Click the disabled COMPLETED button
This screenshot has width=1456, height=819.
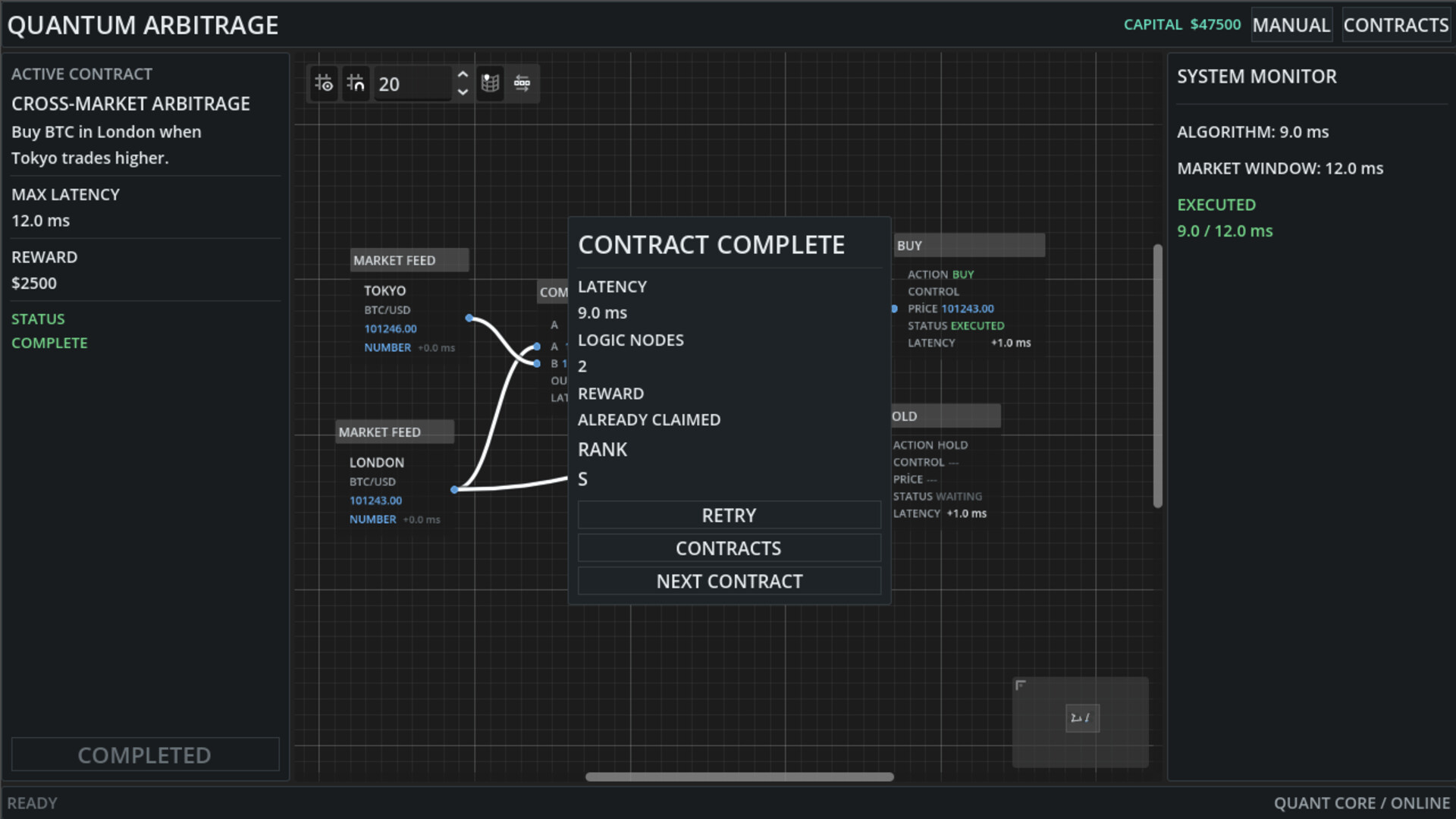(145, 755)
